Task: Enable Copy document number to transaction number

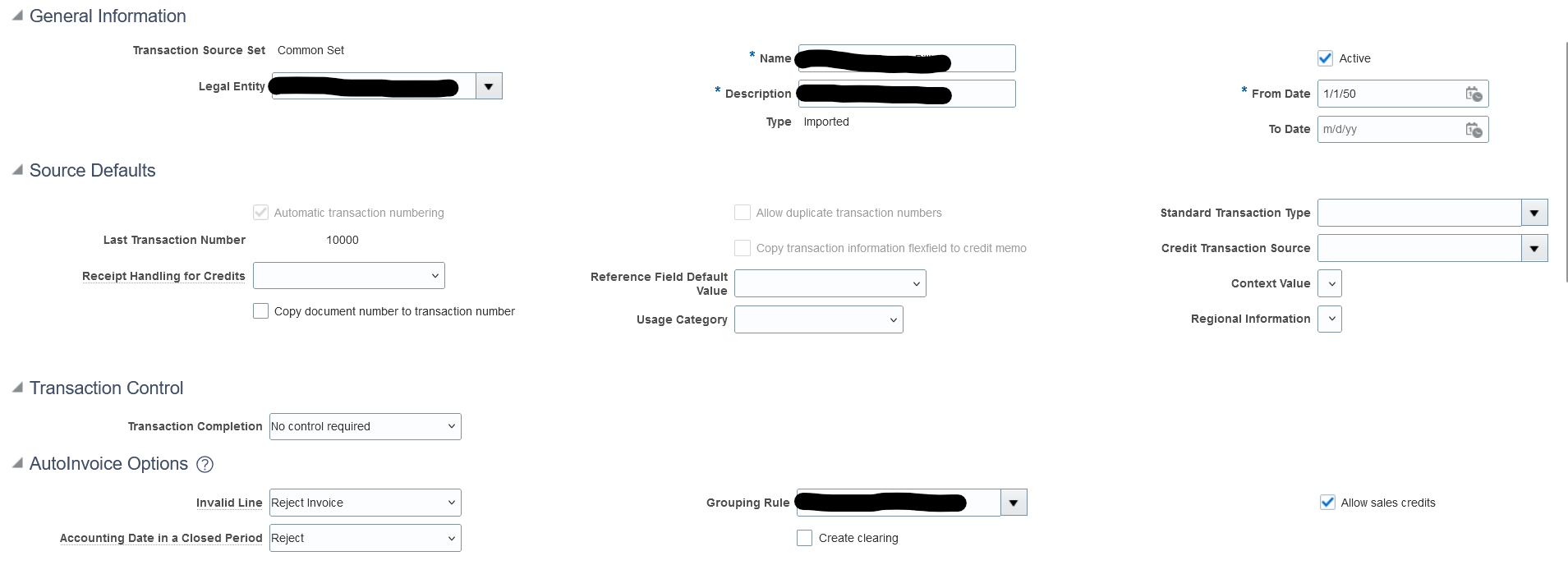Action: pyautogui.click(x=260, y=311)
